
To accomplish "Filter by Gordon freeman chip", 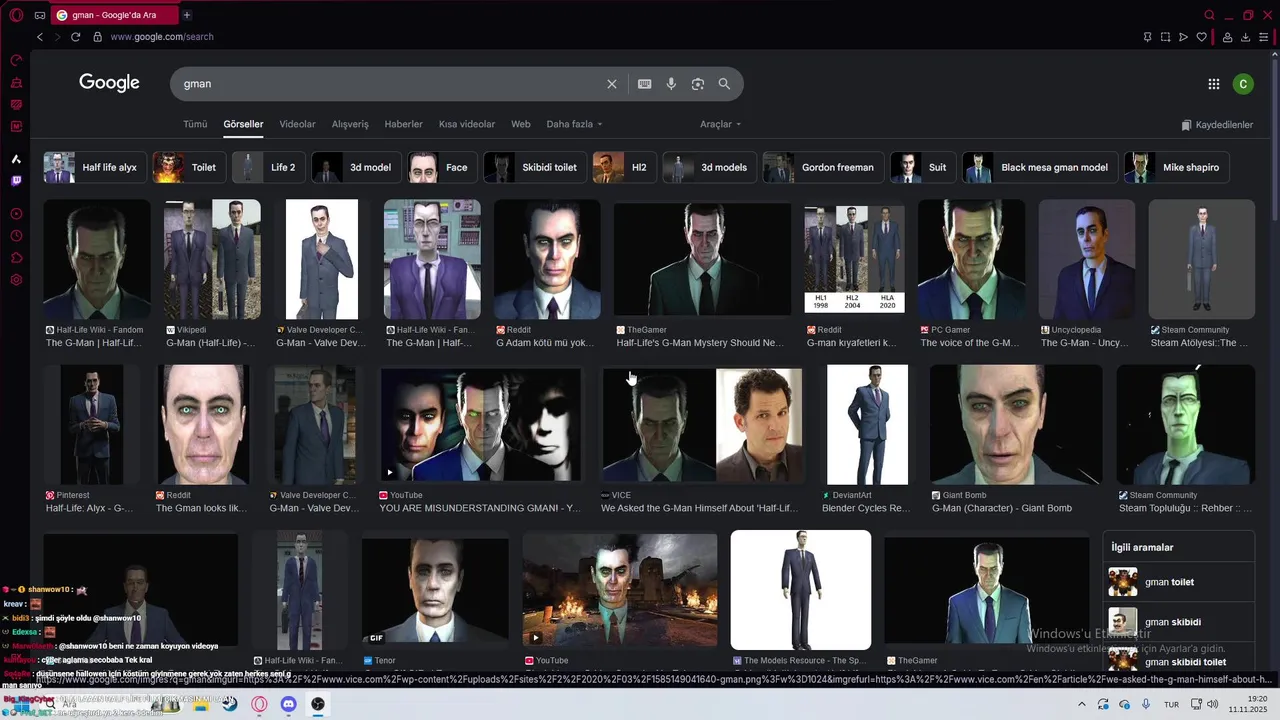I will pyautogui.click(x=822, y=167).
